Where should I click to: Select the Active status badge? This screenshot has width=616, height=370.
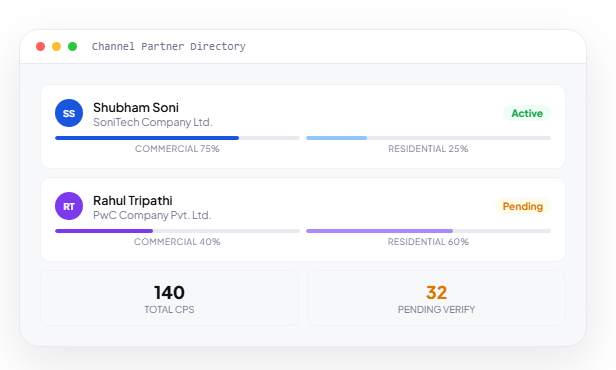527,113
